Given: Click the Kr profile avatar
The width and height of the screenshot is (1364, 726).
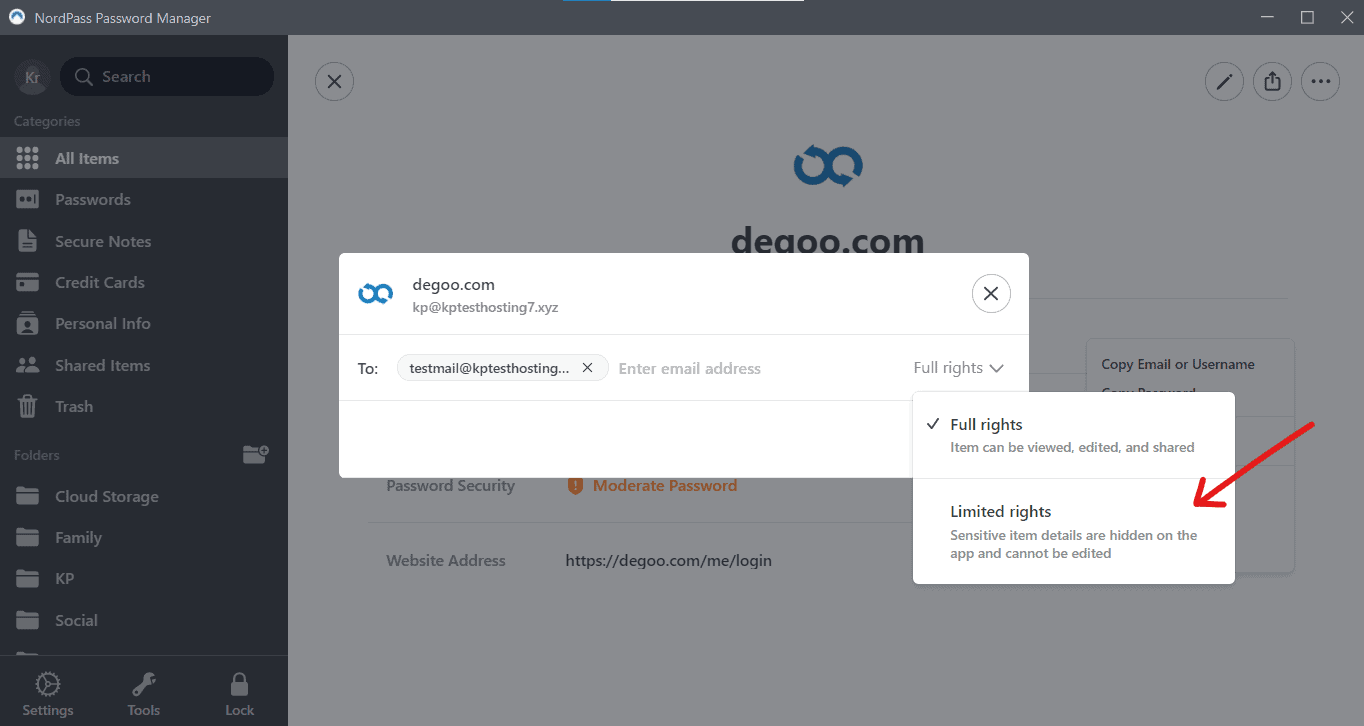Looking at the screenshot, I should point(32,77).
